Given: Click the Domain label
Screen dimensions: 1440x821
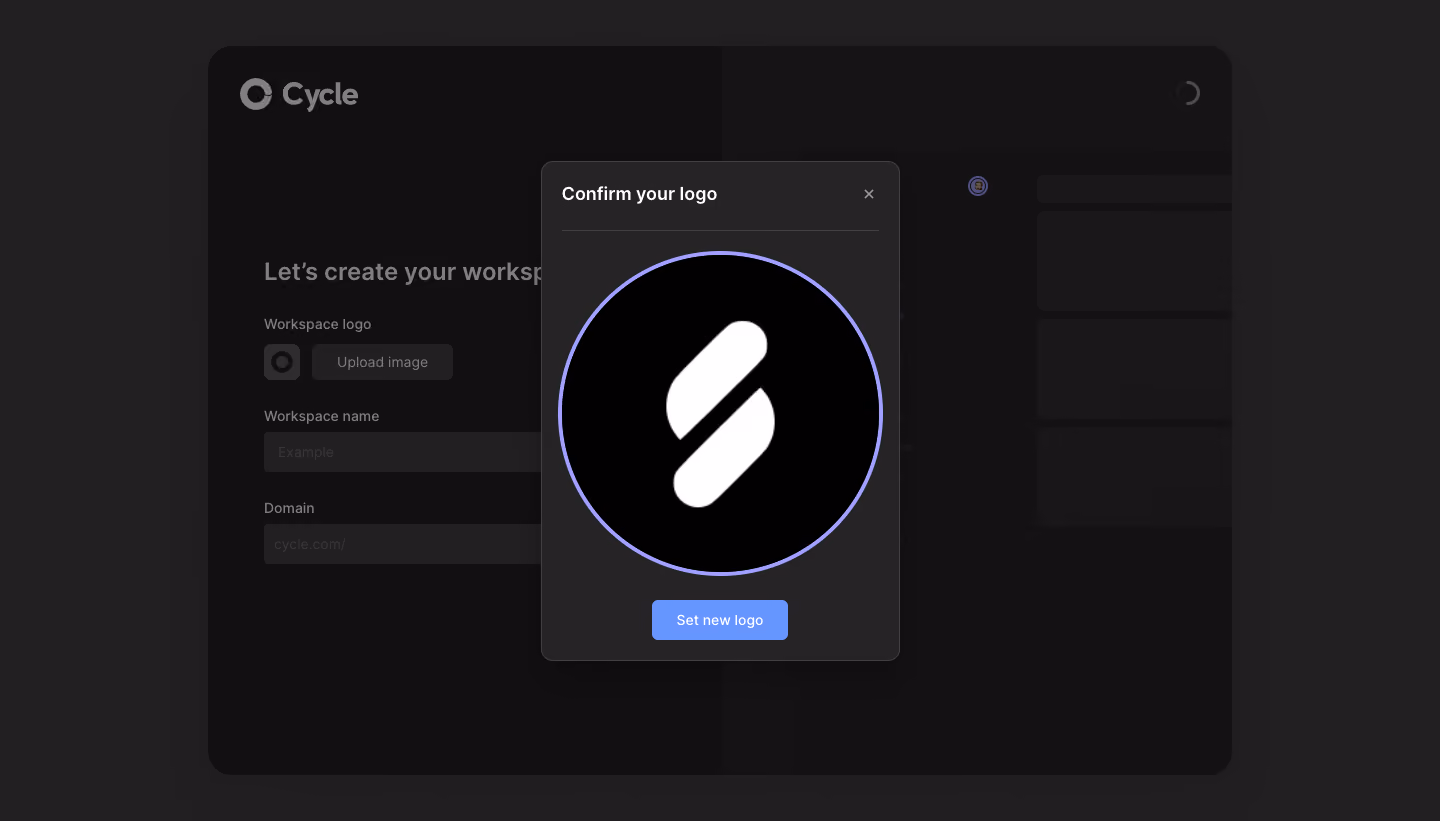Looking at the screenshot, I should coord(289,508).
